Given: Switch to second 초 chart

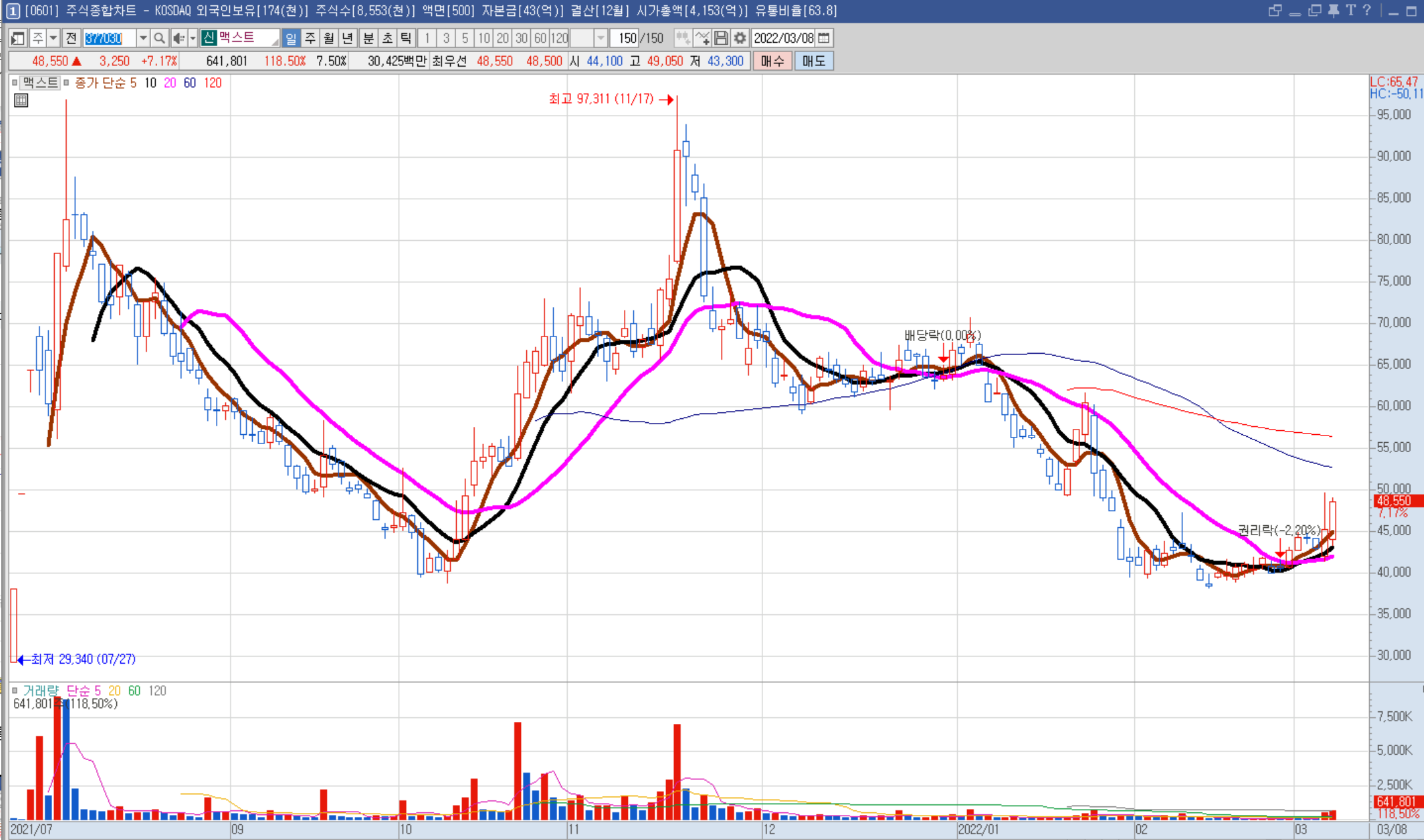Looking at the screenshot, I should [x=388, y=38].
